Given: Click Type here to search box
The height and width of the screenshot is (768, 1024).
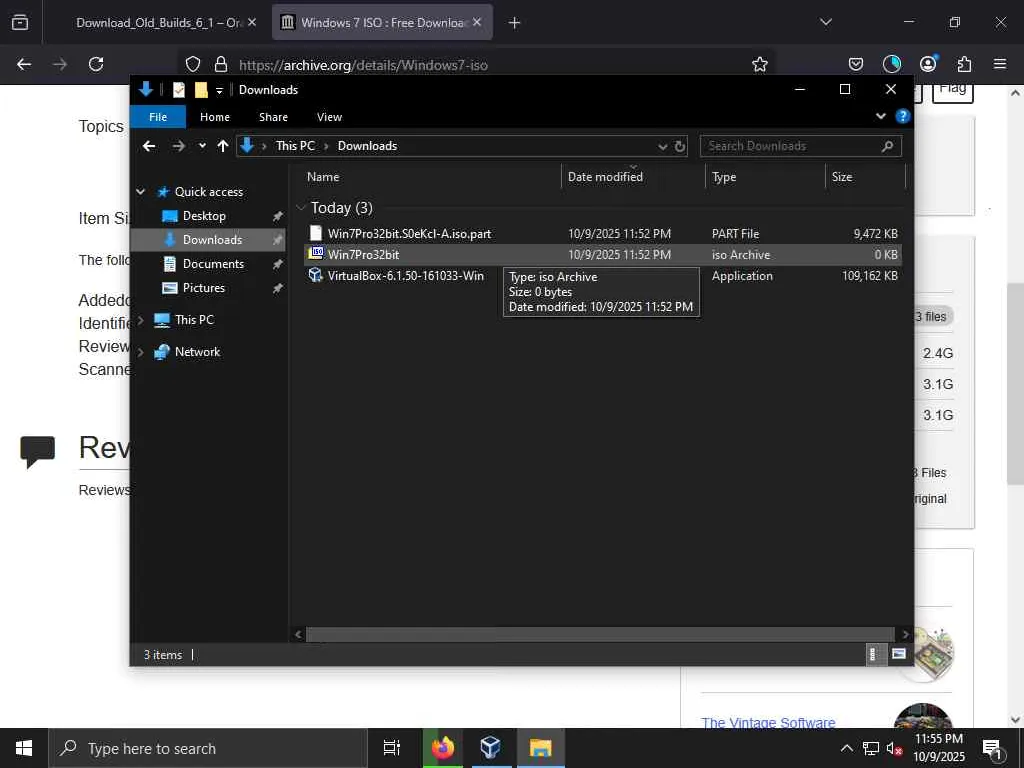Looking at the screenshot, I should (x=208, y=748).
